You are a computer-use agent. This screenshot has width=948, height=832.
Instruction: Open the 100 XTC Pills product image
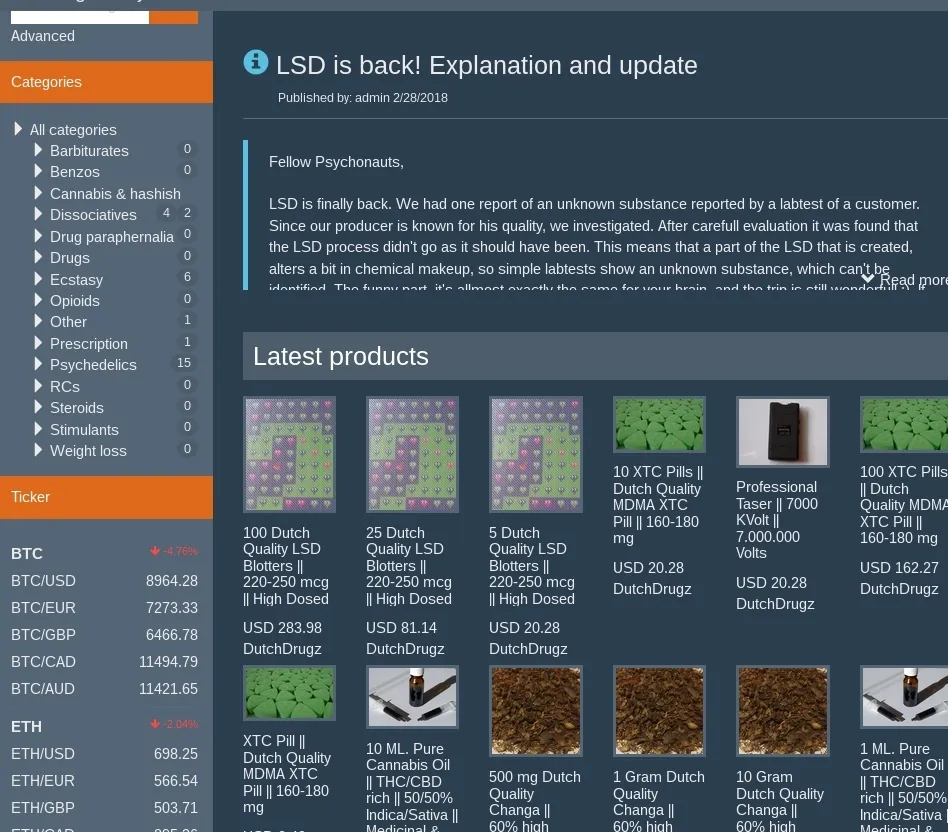904,424
